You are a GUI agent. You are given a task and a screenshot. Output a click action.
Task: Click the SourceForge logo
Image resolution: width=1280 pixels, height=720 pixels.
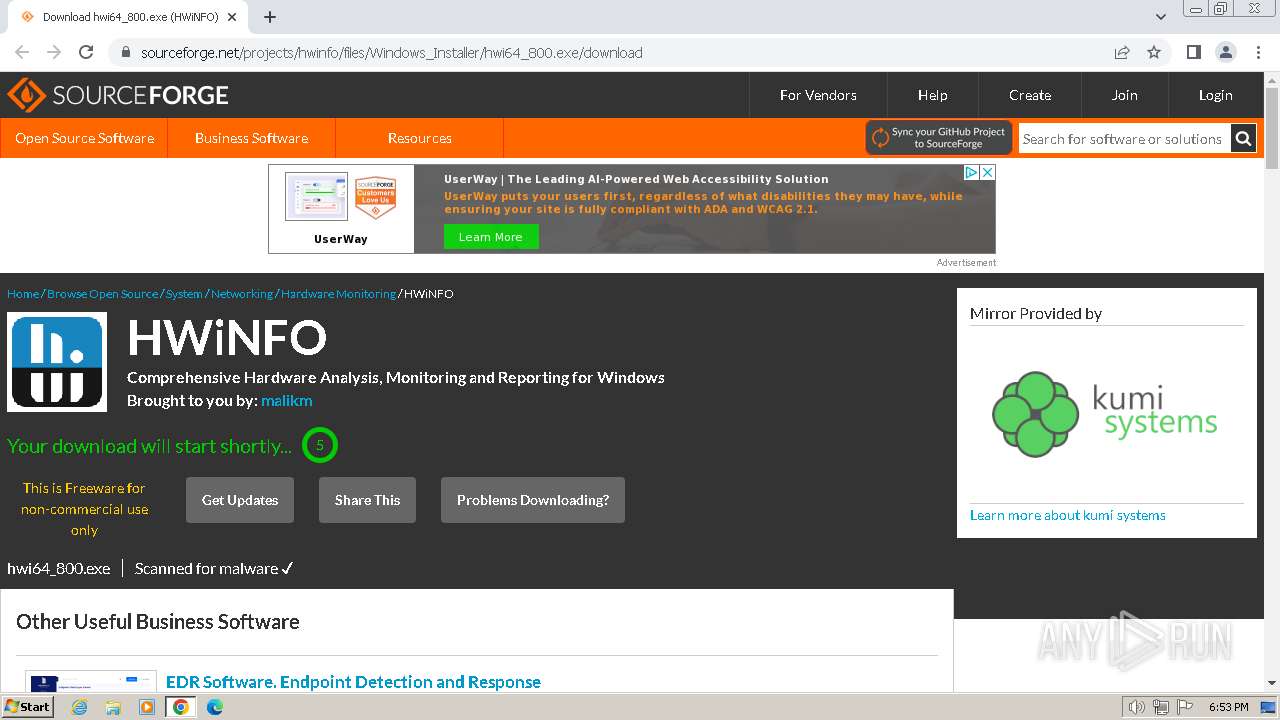coord(118,95)
